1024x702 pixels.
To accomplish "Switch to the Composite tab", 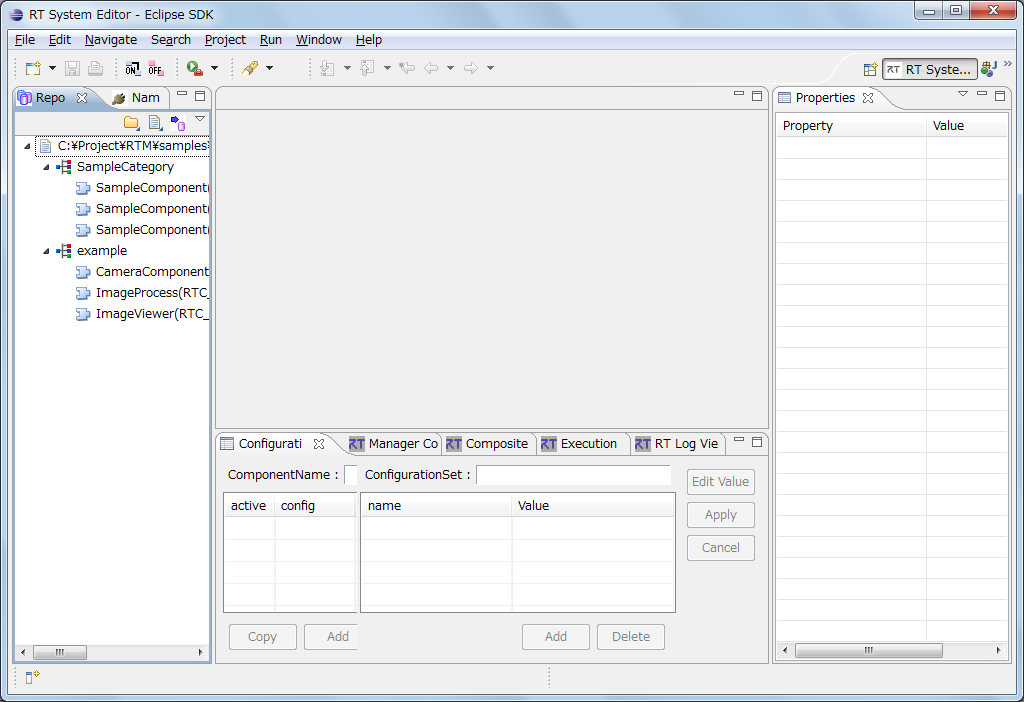I will (x=487, y=444).
